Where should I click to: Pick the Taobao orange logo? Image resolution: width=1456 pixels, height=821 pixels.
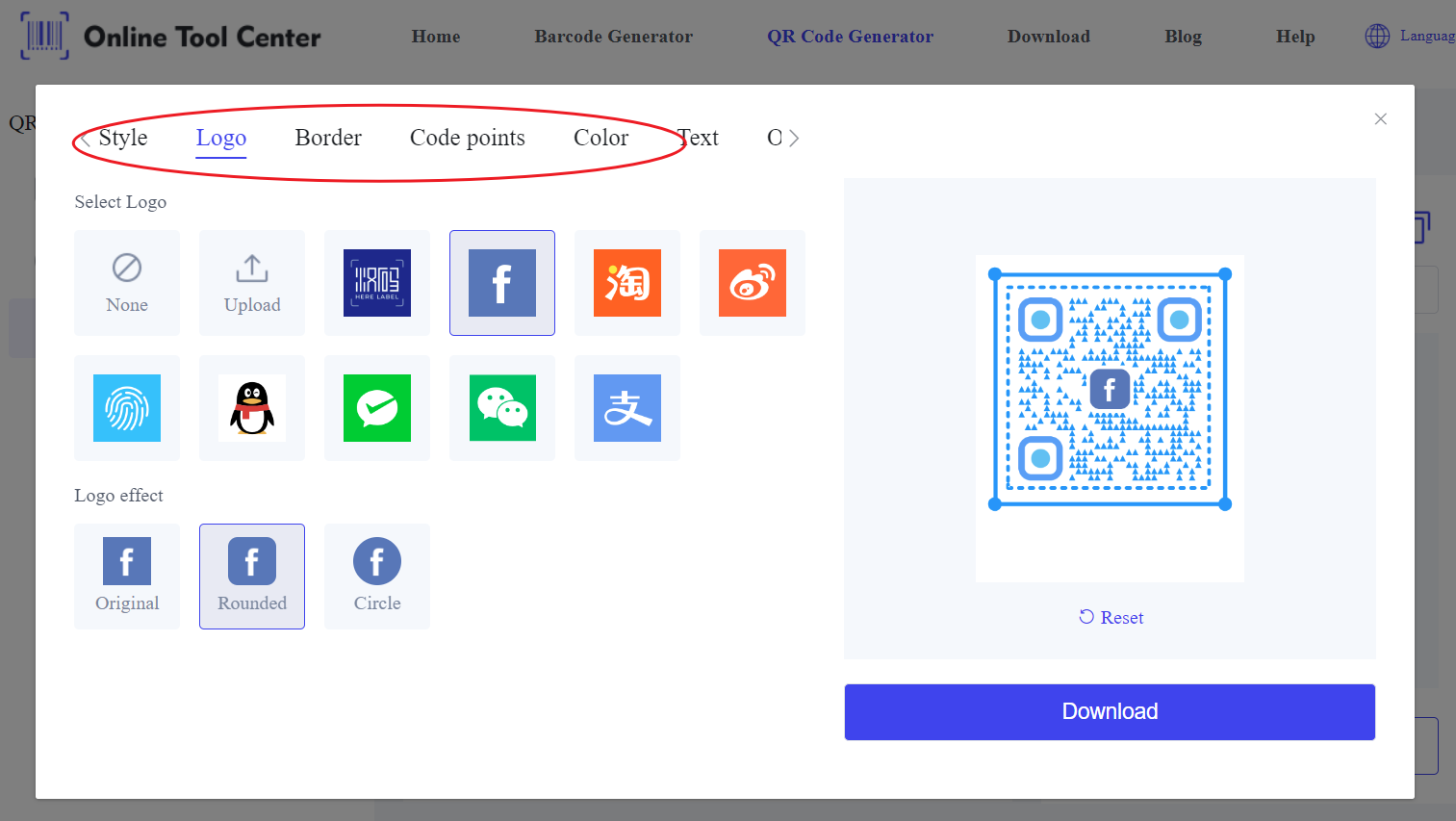(x=627, y=283)
